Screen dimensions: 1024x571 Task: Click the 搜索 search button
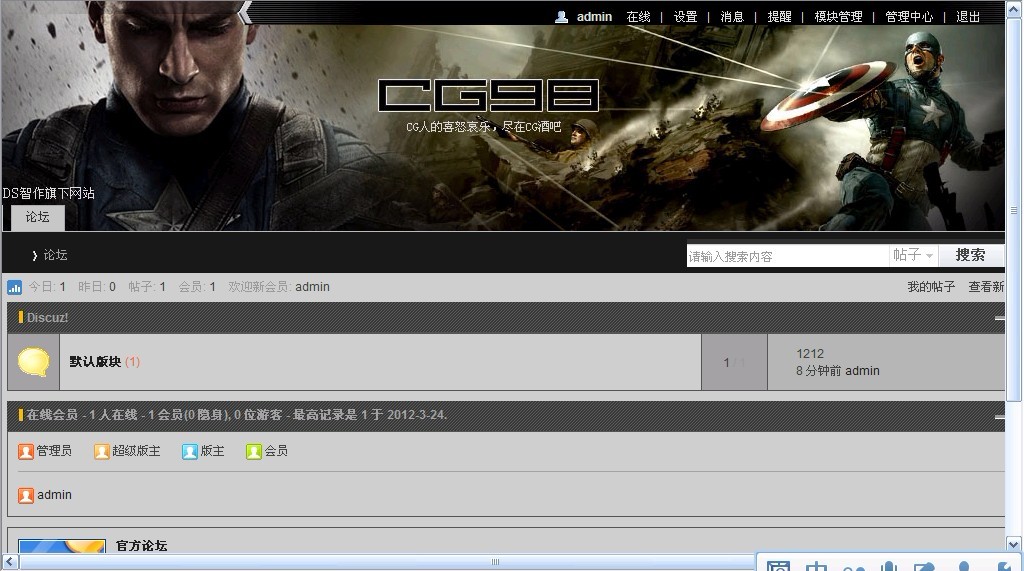click(970, 255)
